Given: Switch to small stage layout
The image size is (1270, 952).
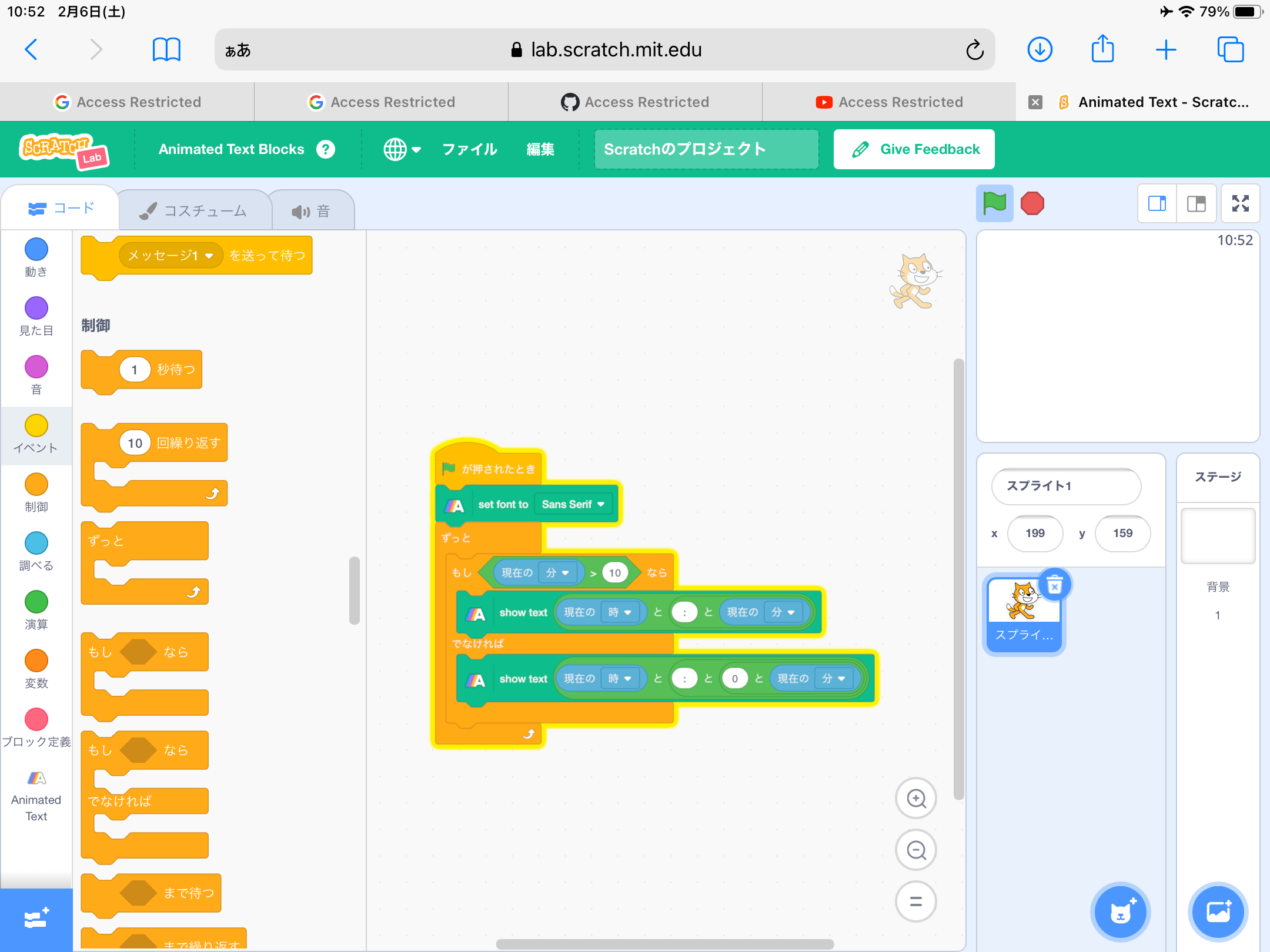Looking at the screenshot, I should (x=1157, y=203).
